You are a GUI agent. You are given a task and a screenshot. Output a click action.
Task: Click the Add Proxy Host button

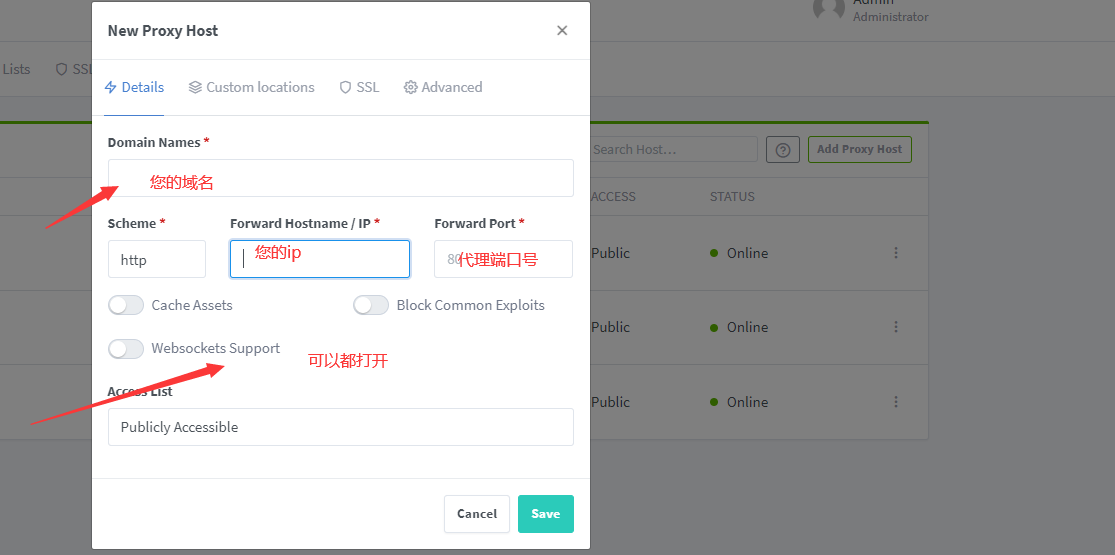[x=859, y=150]
